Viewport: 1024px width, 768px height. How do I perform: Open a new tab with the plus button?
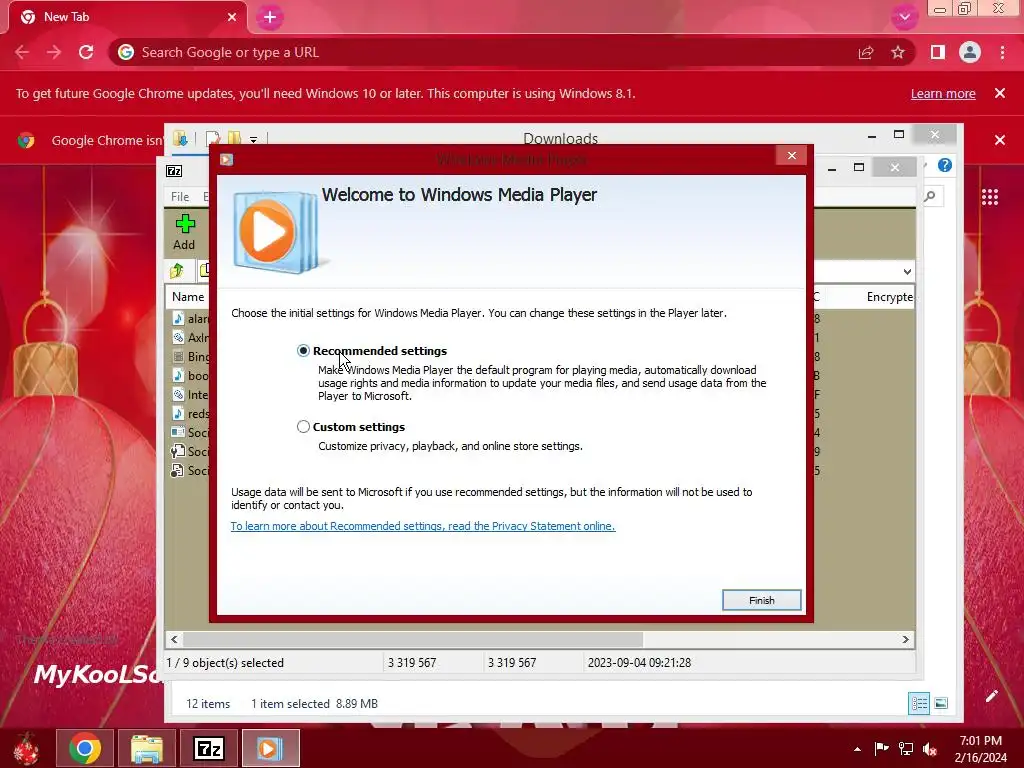point(270,18)
